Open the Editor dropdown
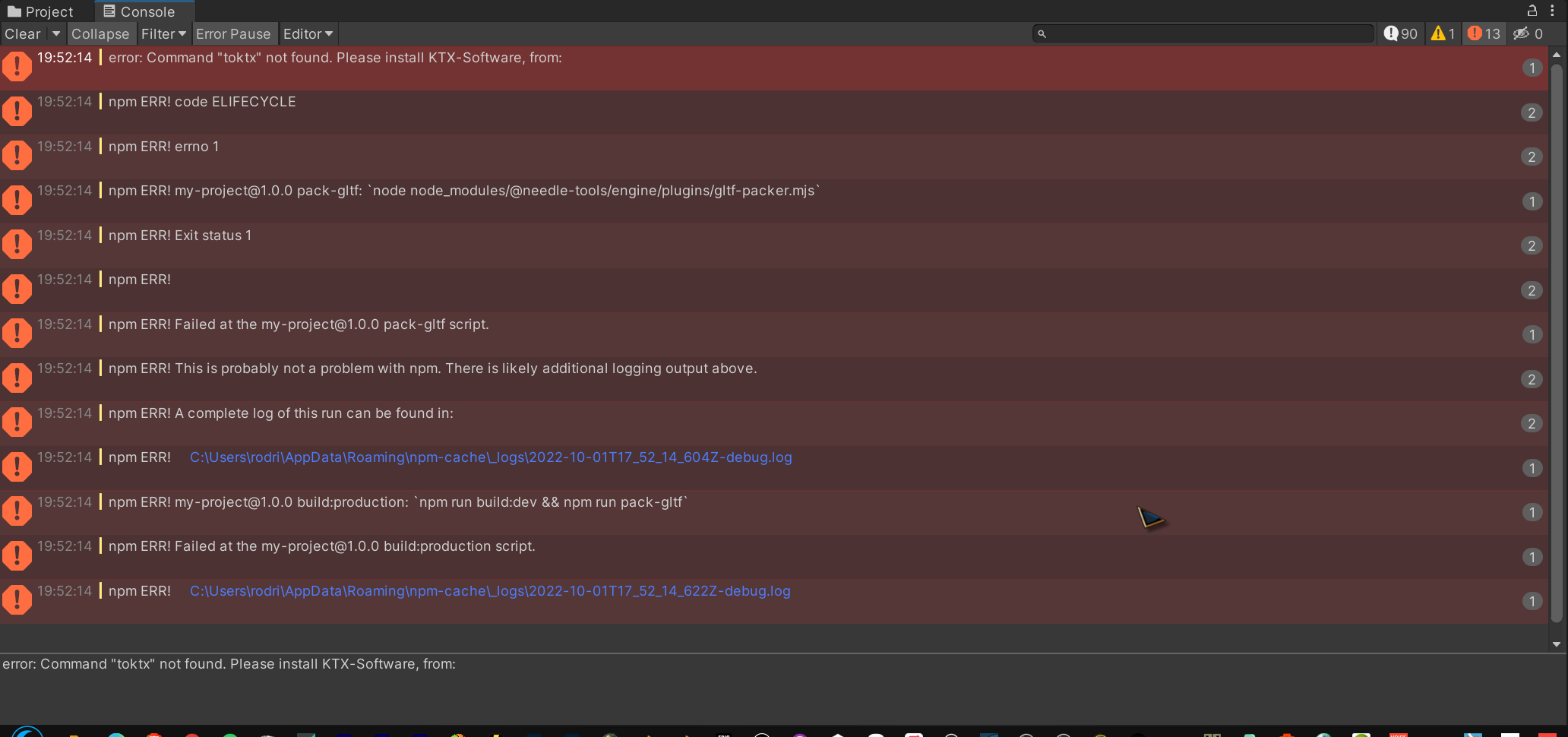 coord(307,33)
